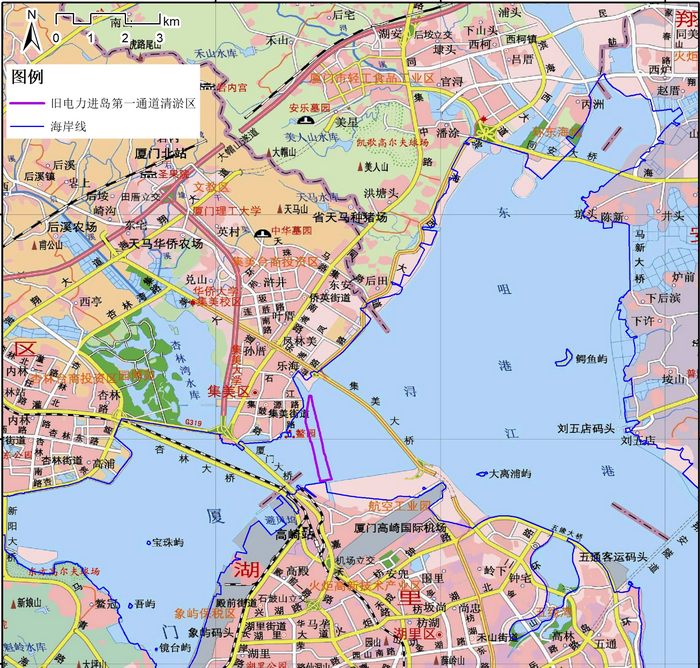
Task: Click the blue 海岸线 legend line symbol
Action: pyautogui.click(x=25, y=127)
